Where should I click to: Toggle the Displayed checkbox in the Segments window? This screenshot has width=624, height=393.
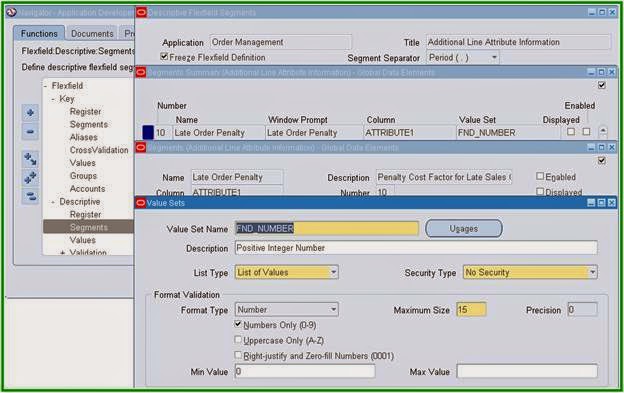pos(540,191)
